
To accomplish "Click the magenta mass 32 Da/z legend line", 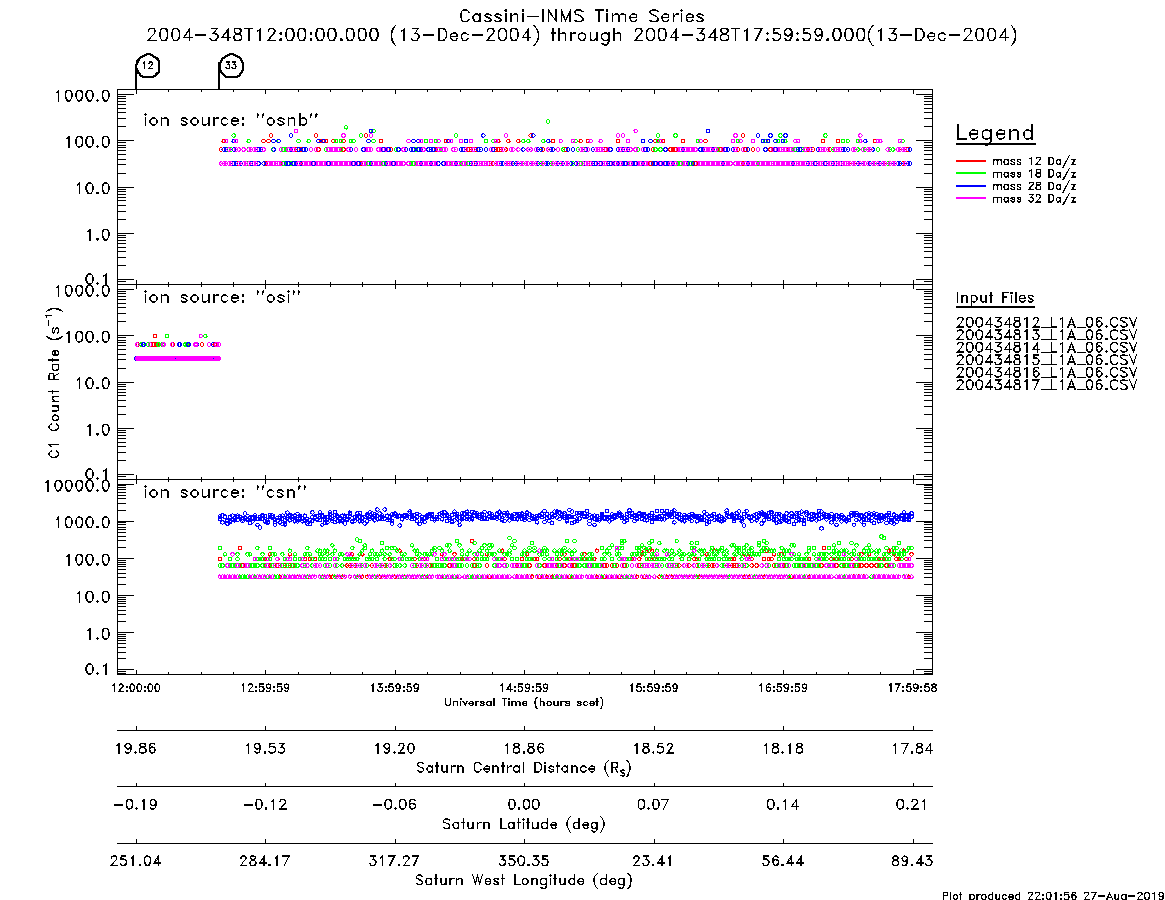I will (x=970, y=199).
